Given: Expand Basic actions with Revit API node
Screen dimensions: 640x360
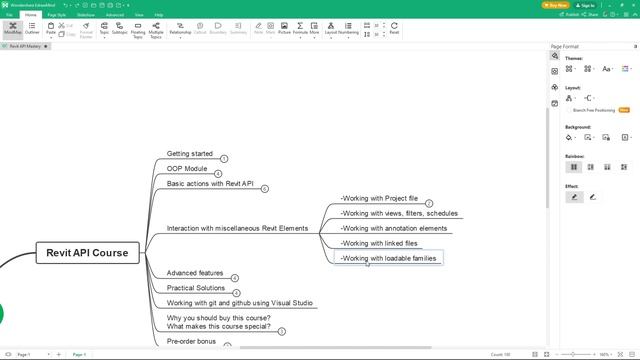Looking at the screenshot, I should click(264, 189).
